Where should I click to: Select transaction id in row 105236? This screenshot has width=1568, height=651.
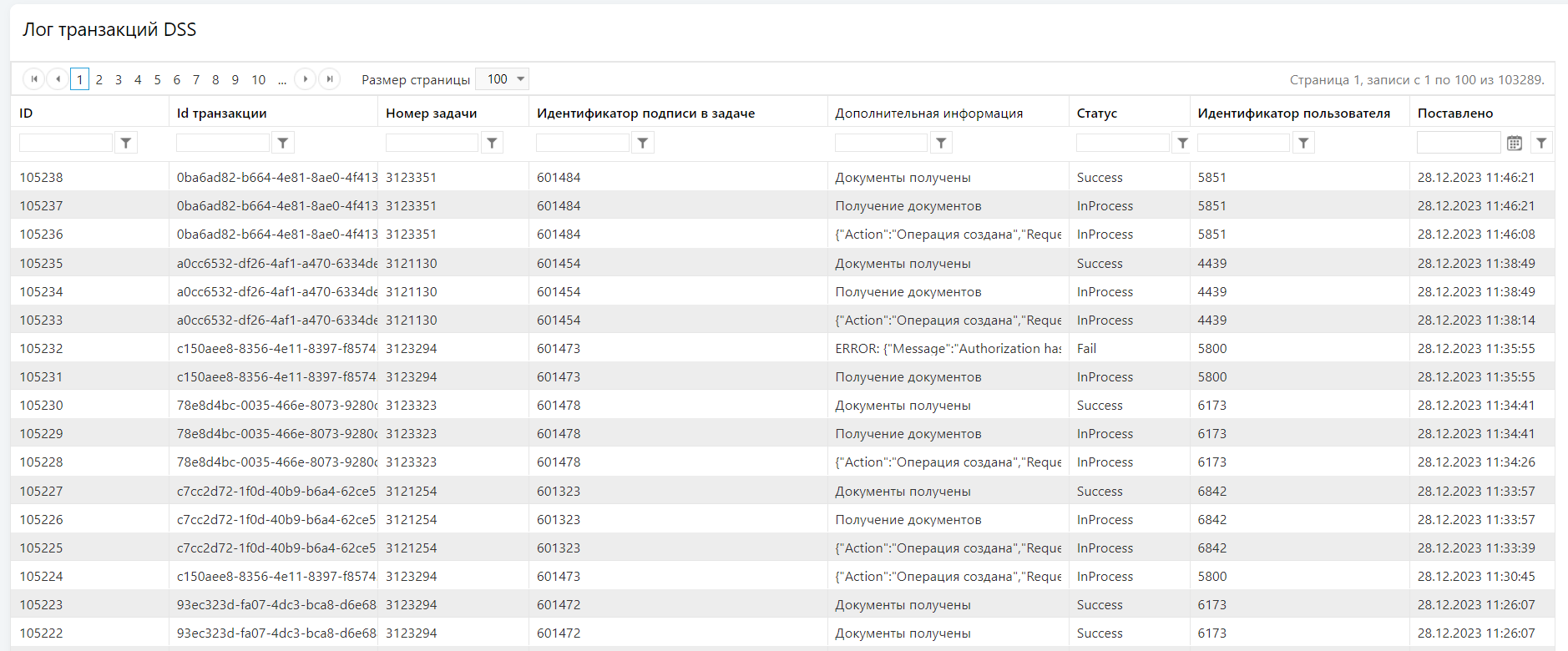coord(276,234)
